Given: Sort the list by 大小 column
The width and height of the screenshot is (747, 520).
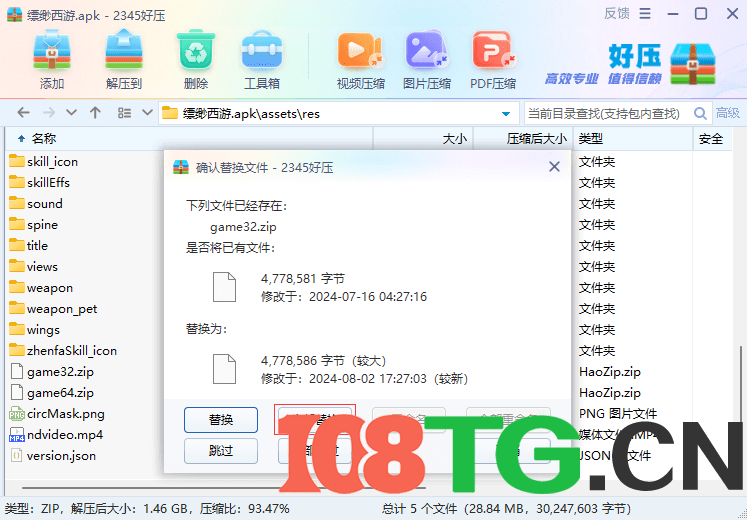Looking at the screenshot, I should 423,139.
